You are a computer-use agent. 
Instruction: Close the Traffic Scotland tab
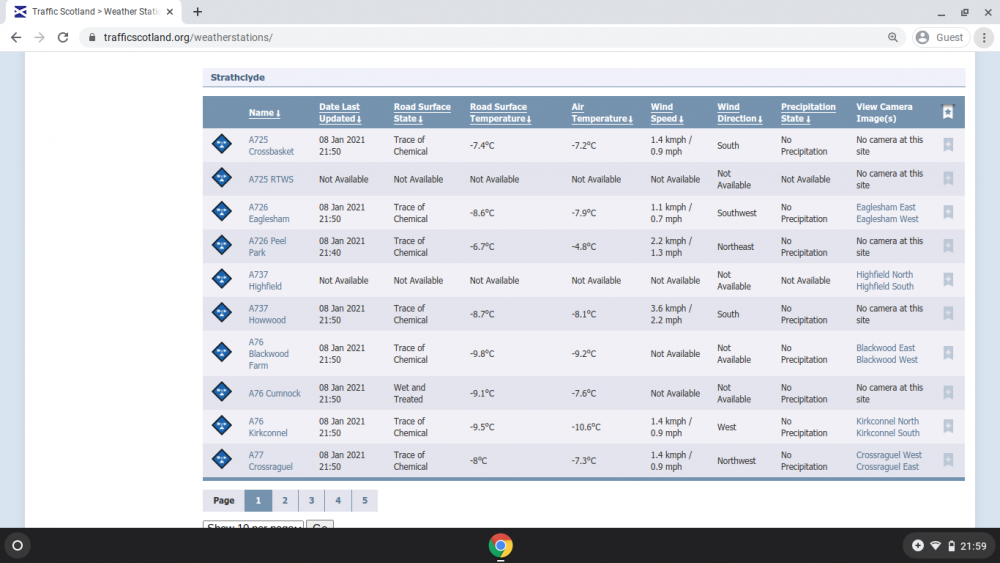tap(170, 11)
